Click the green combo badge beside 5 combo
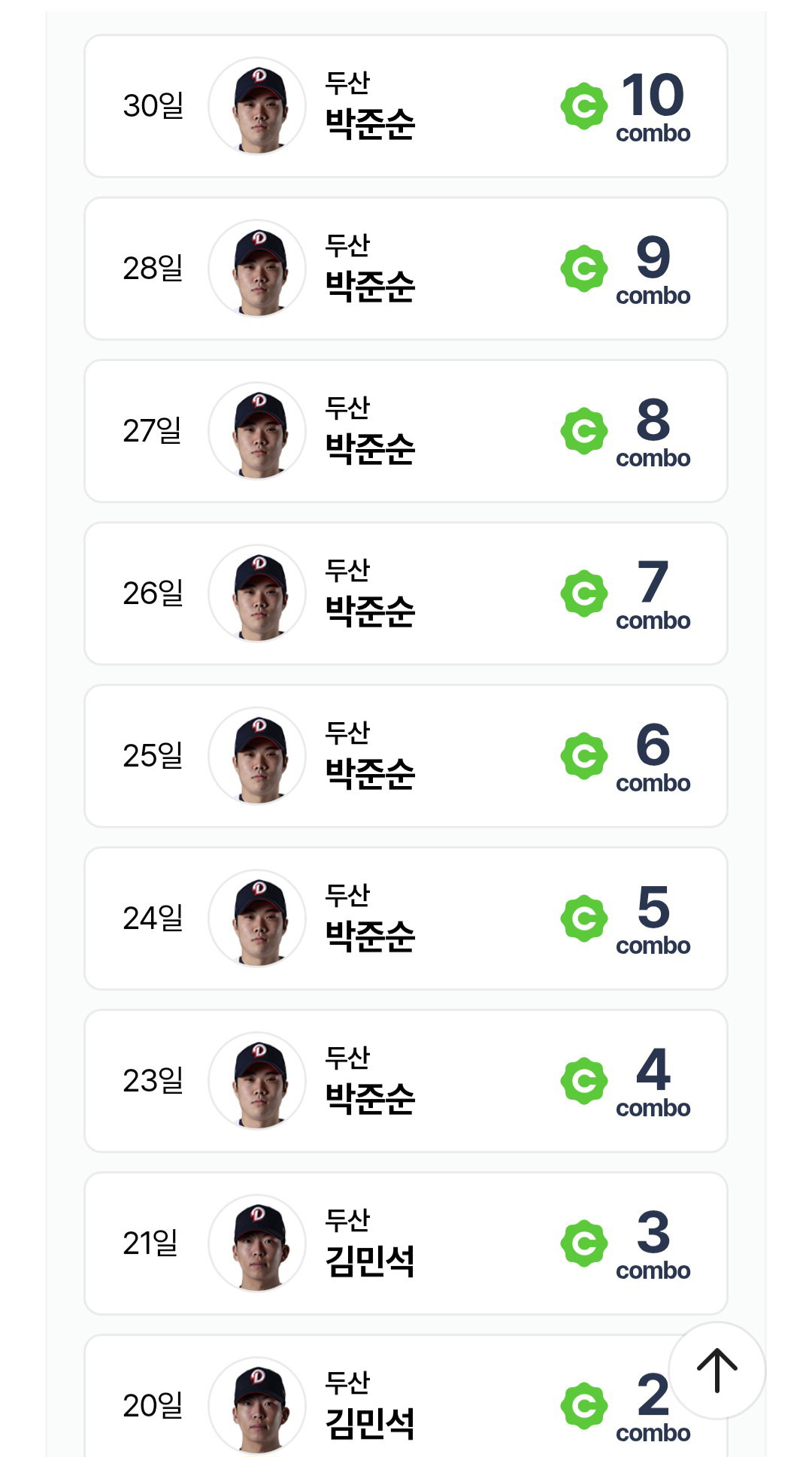The image size is (812, 1457). [x=584, y=918]
